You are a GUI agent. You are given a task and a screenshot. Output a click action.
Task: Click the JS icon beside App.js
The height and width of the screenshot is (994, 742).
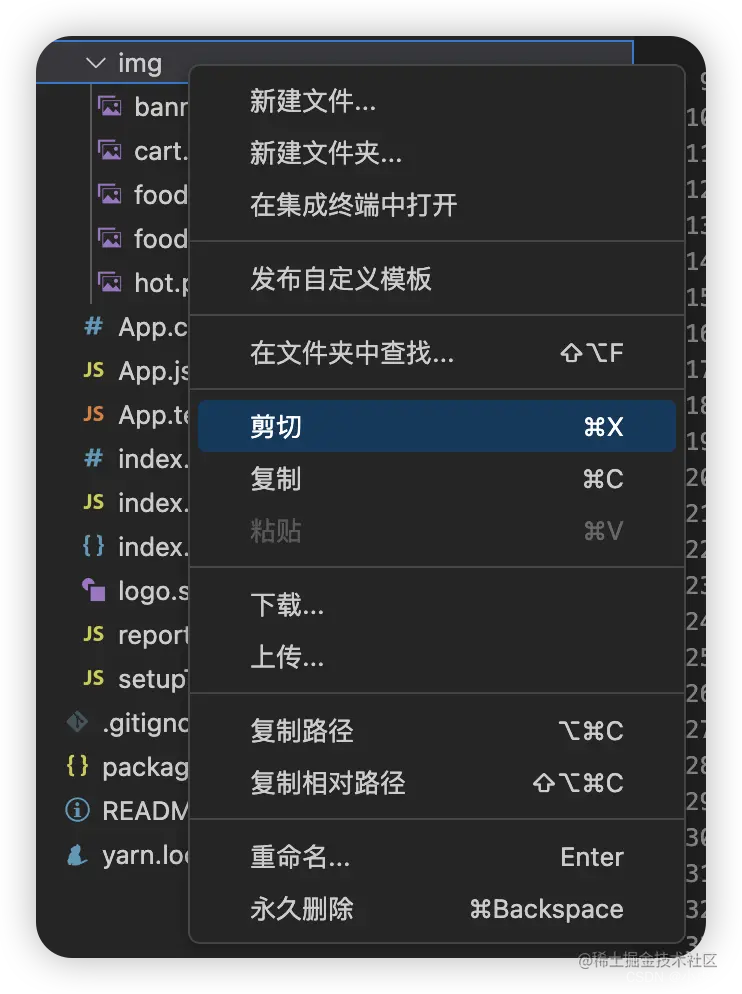91,371
